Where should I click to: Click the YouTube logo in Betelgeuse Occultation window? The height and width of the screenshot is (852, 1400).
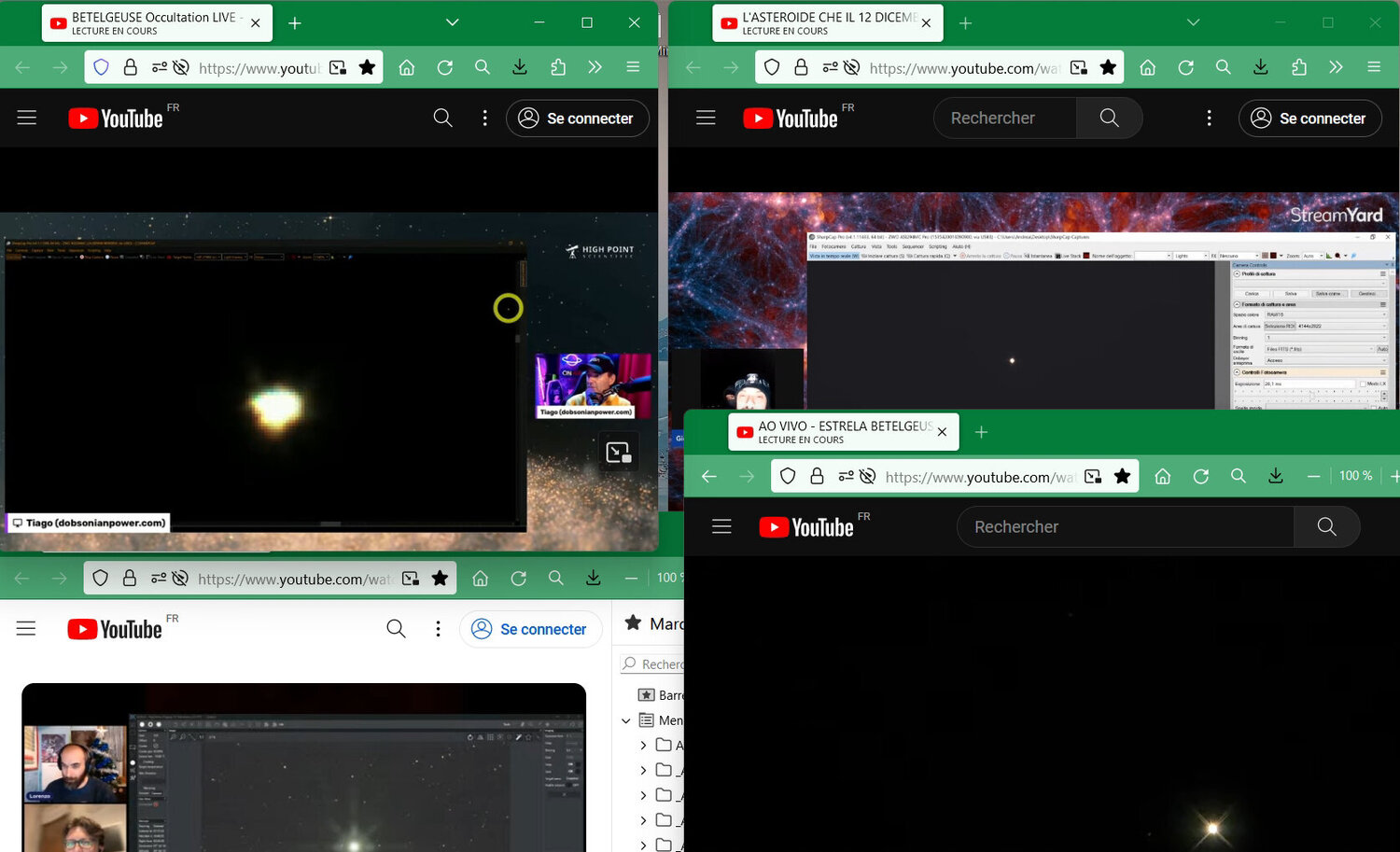point(116,119)
